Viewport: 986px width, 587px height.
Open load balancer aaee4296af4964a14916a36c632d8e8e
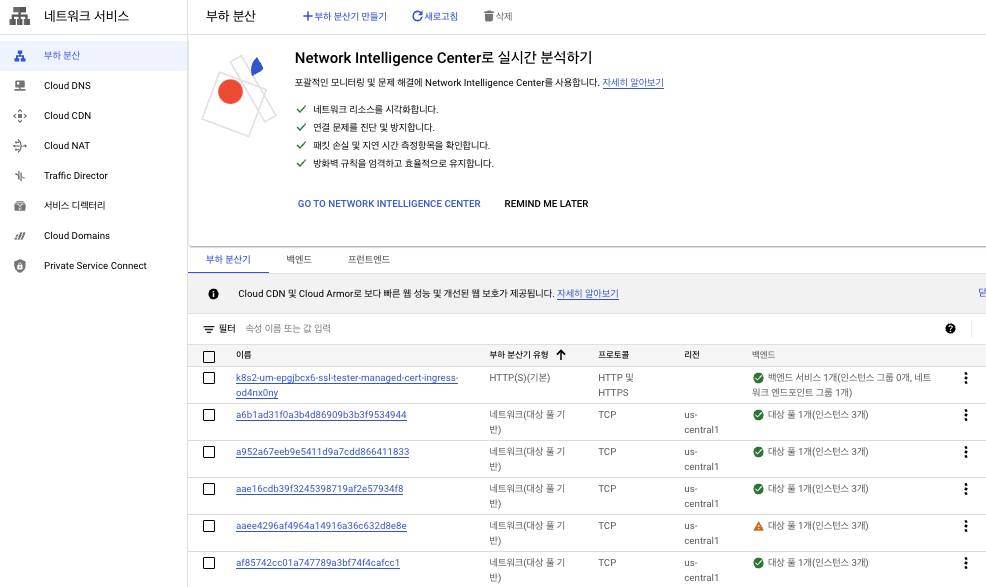pos(321,527)
